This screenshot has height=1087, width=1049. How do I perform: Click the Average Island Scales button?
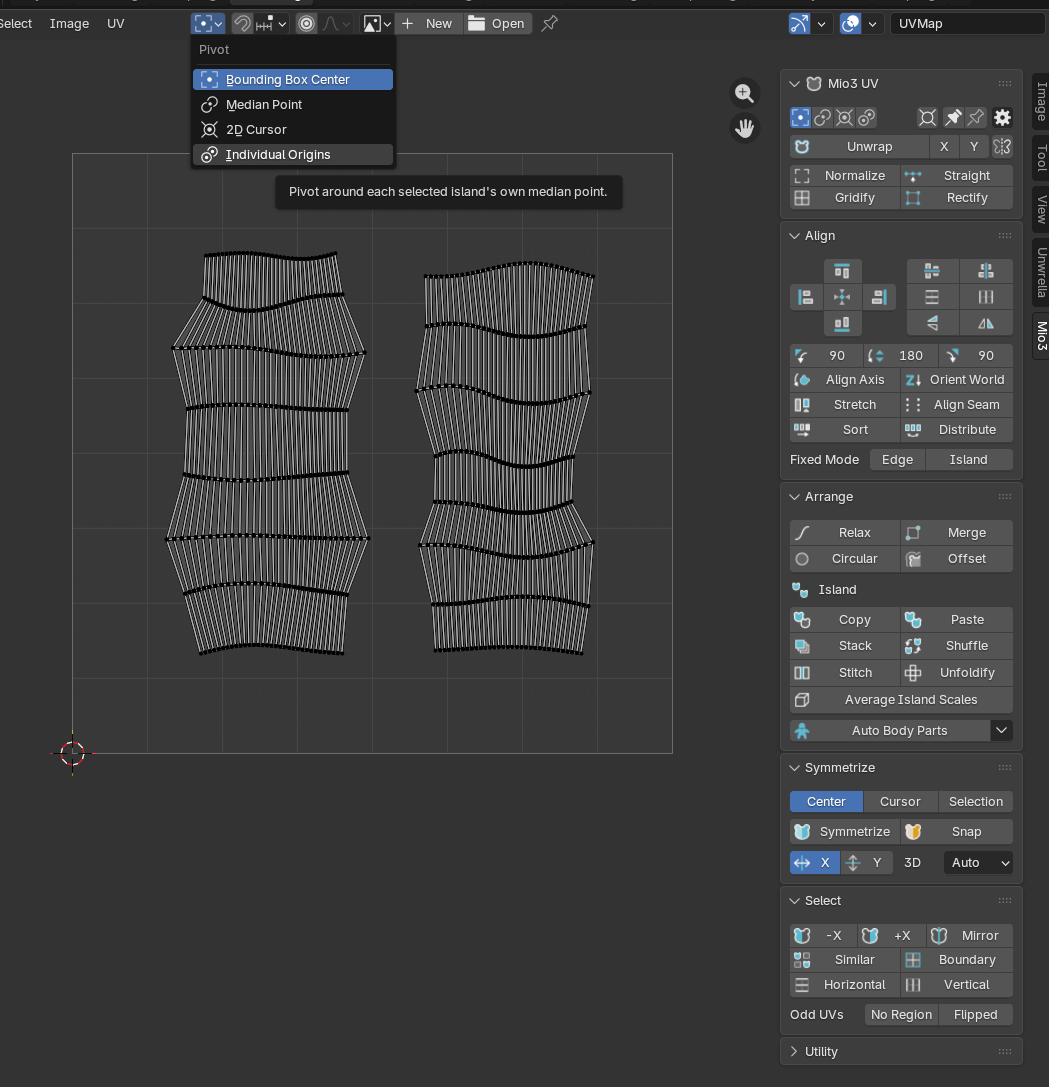coord(901,700)
